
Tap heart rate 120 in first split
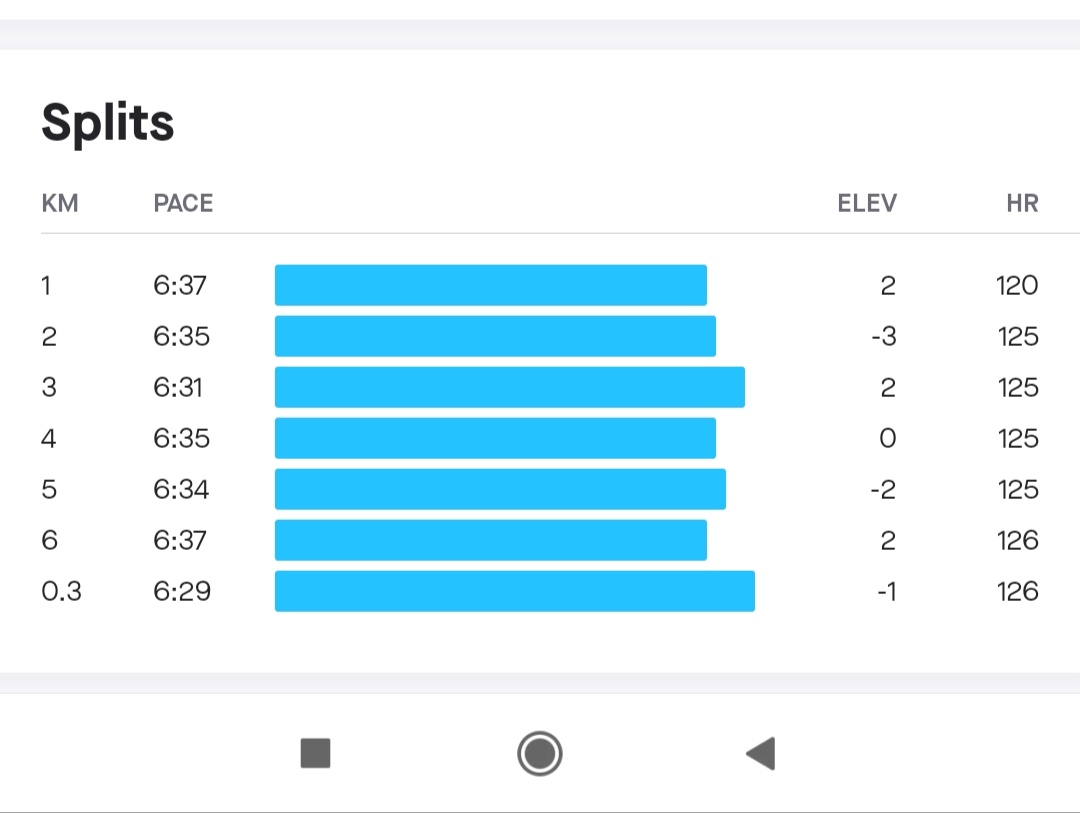[1017, 285]
